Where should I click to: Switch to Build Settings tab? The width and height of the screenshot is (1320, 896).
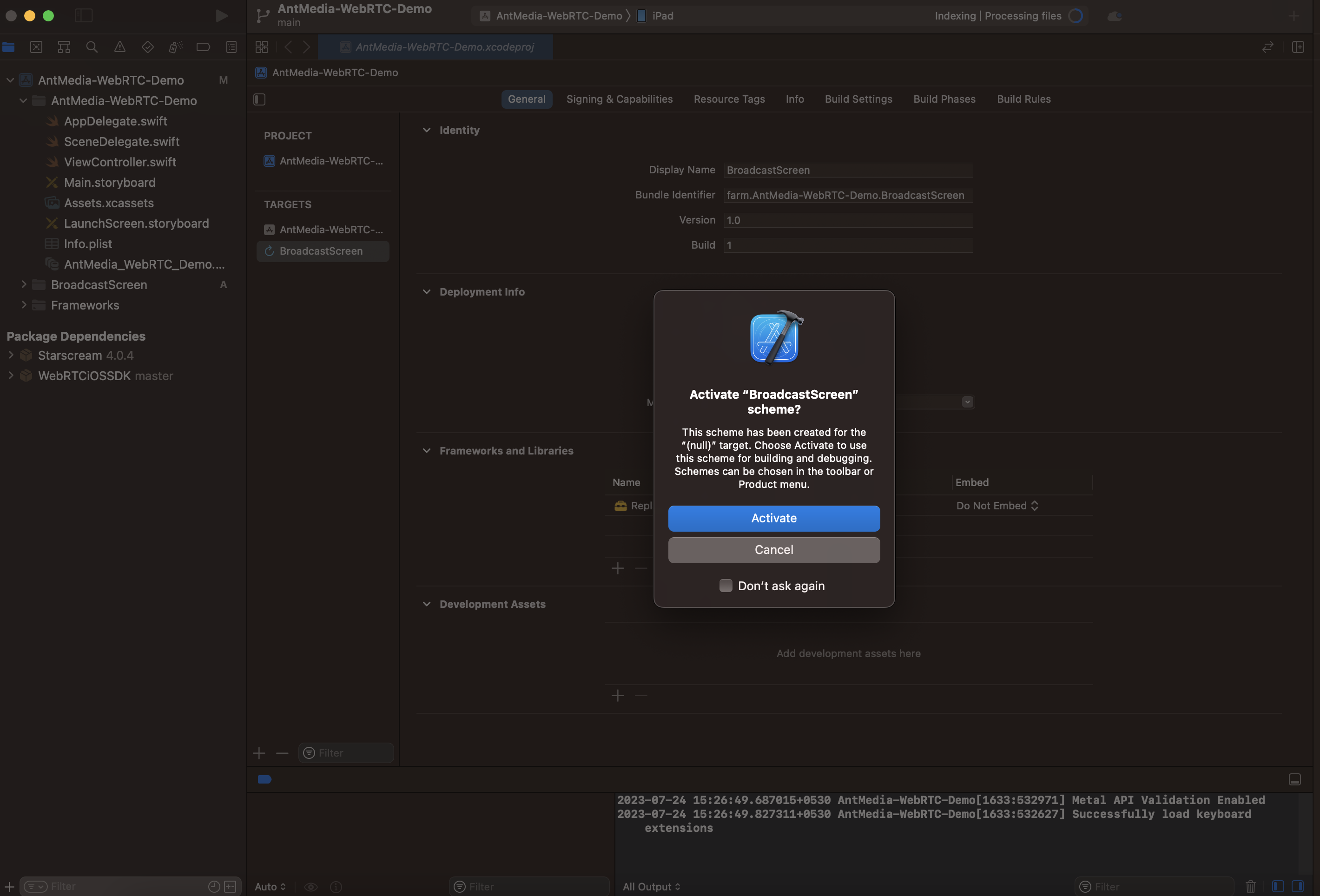858,99
